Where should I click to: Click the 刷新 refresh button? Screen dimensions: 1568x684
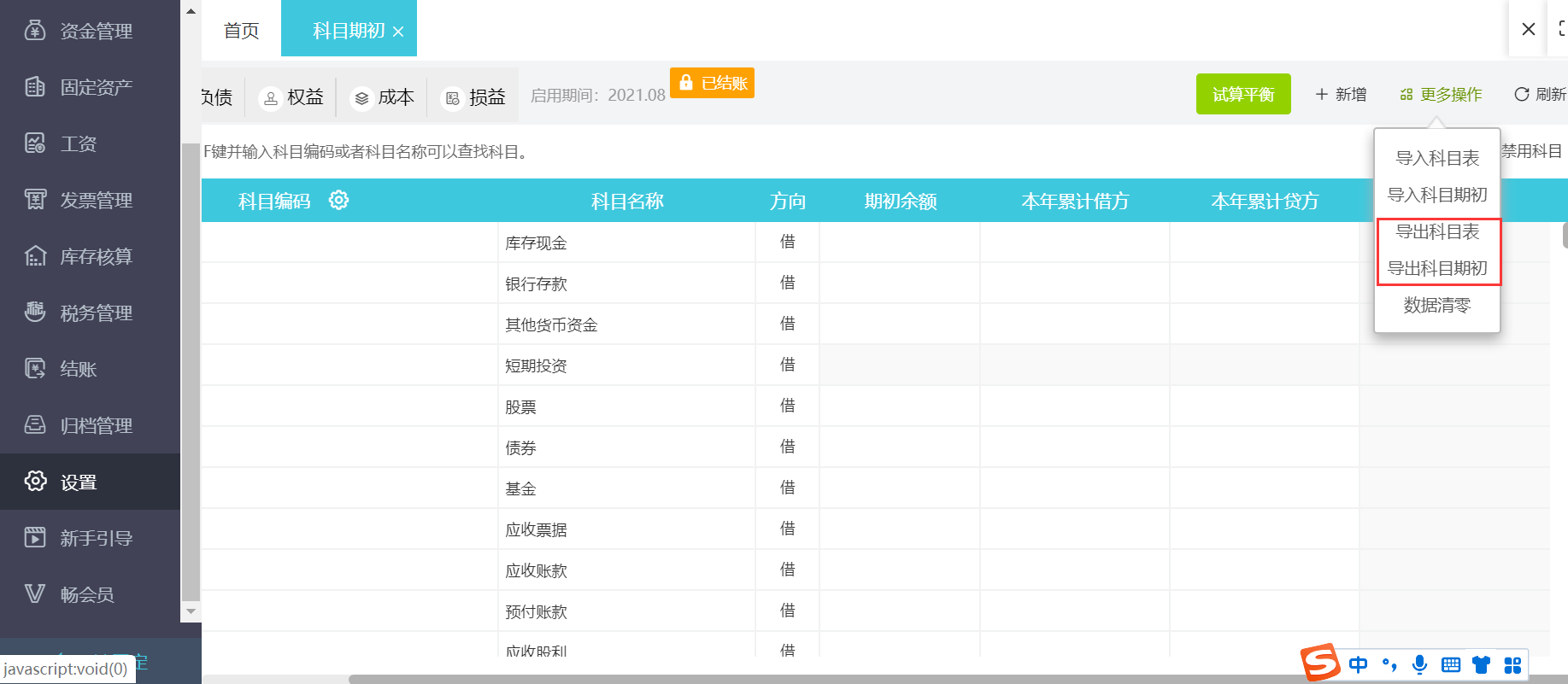[1540, 95]
